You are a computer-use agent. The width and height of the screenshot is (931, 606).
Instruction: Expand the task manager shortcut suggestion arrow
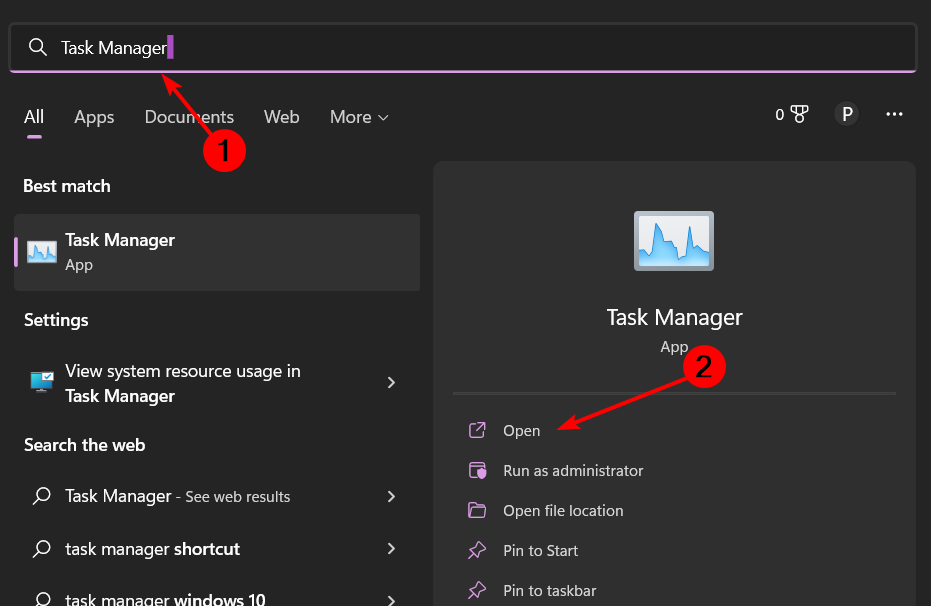[392, 549]
